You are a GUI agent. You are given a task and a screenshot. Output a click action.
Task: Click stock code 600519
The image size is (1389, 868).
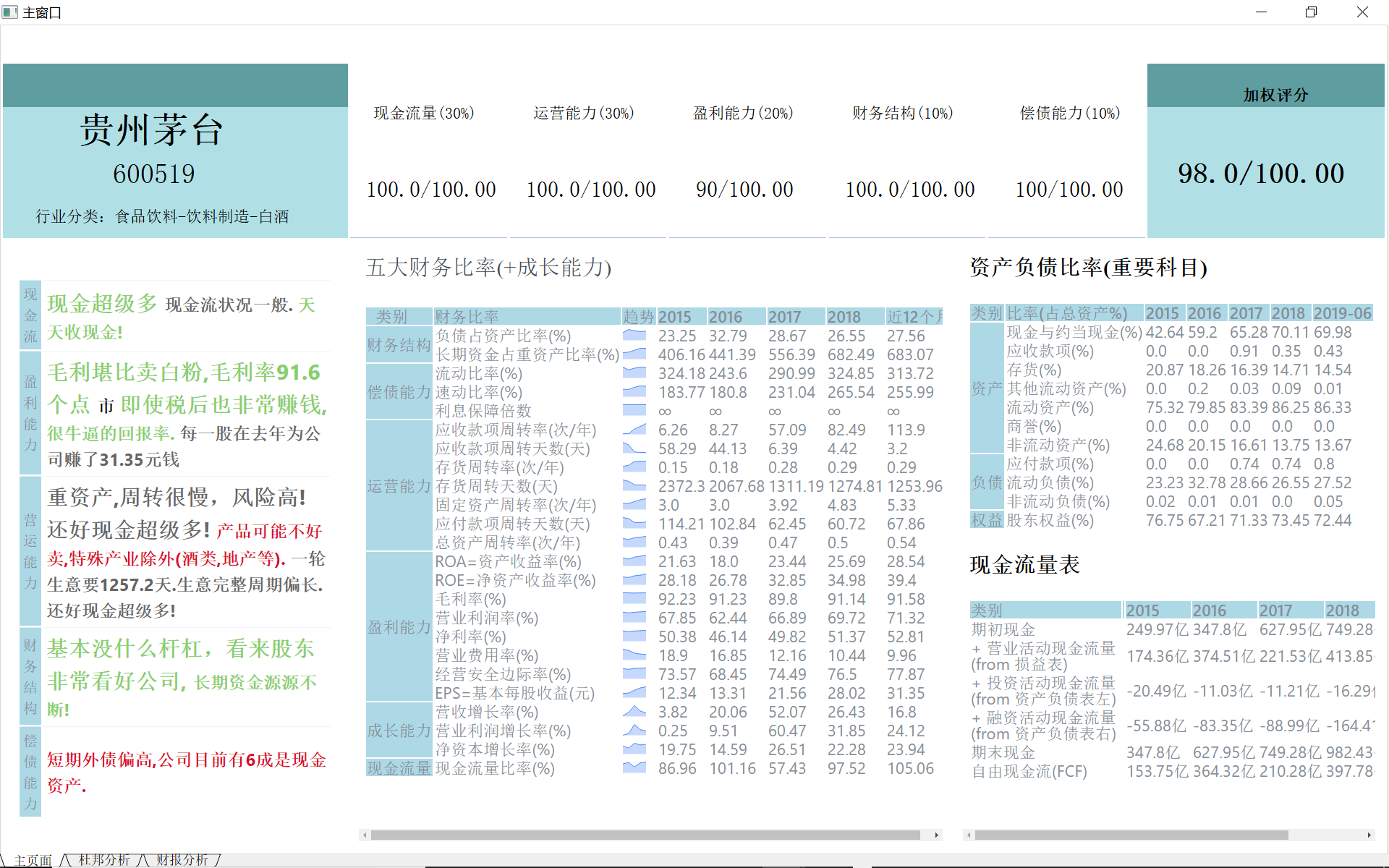coord(153,174)
